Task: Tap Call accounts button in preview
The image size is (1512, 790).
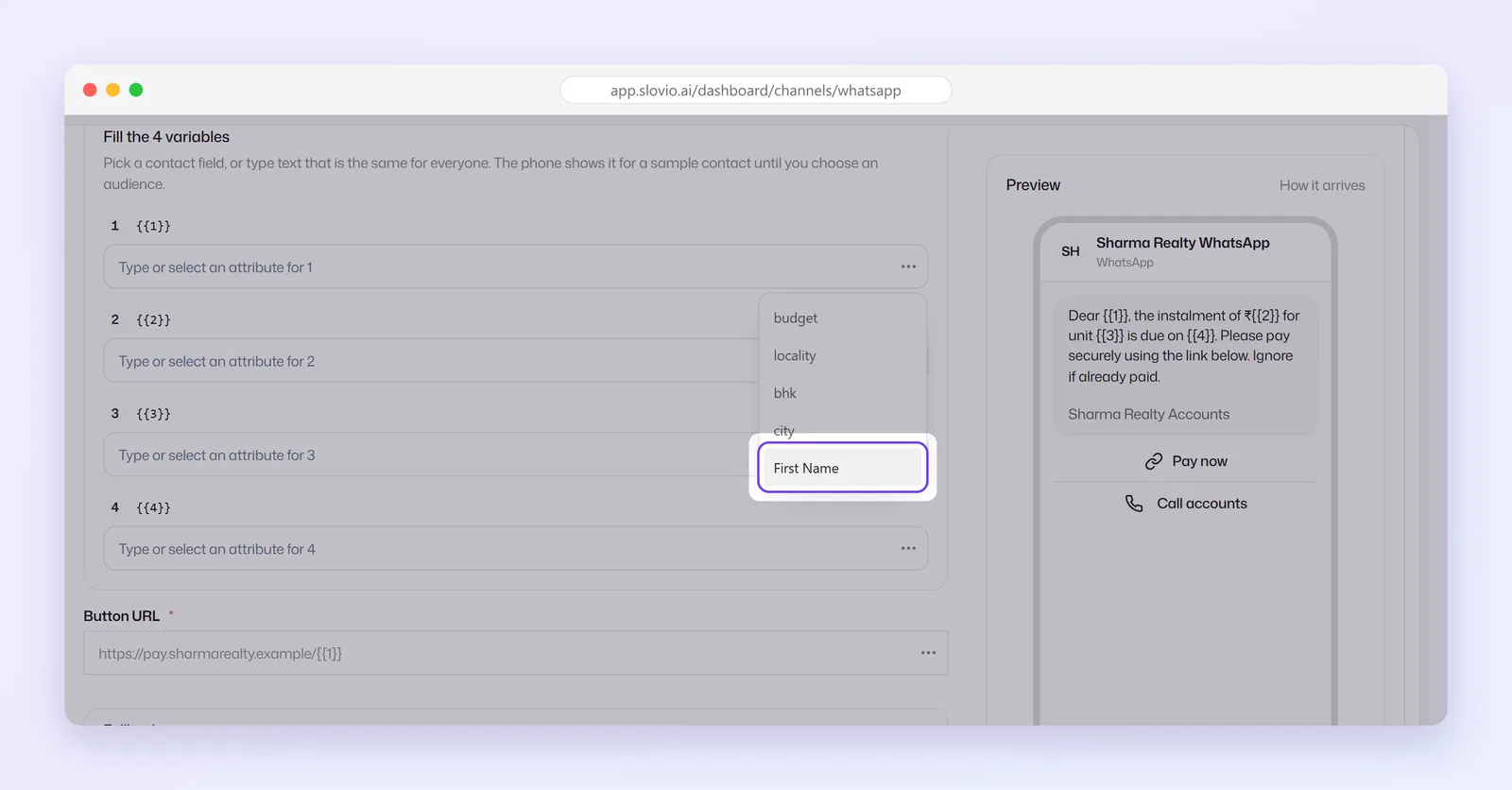Action: click(x=1186, y=504)
